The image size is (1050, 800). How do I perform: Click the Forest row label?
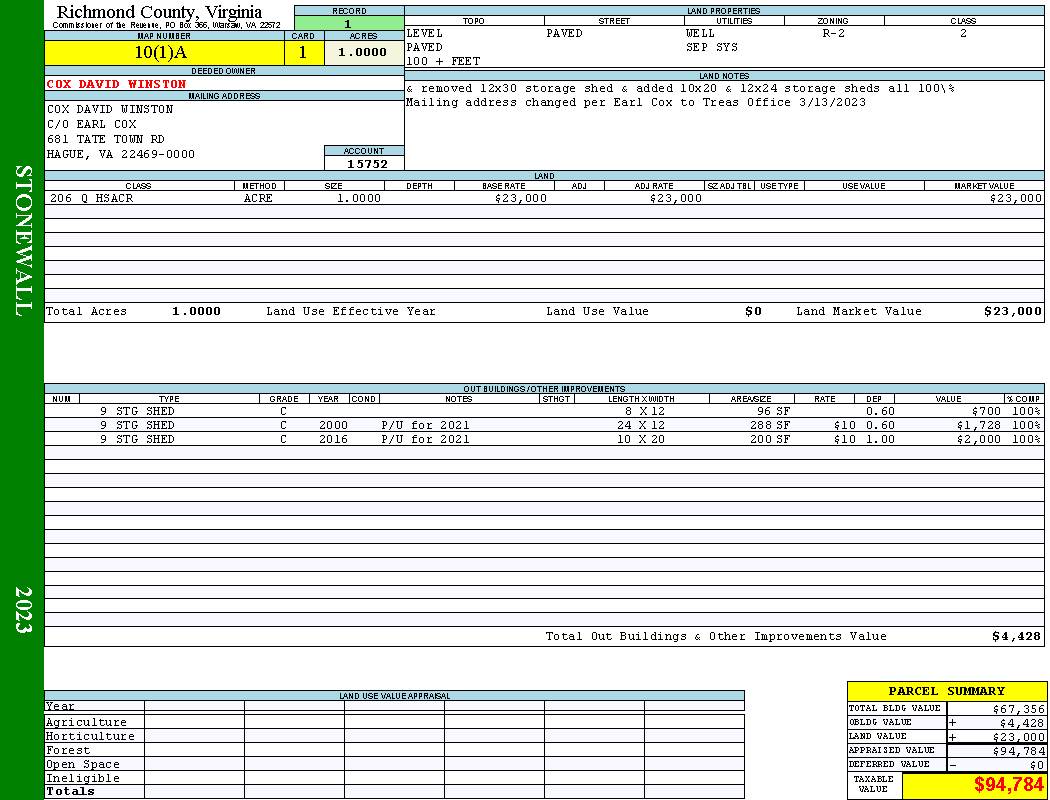coord(68,750)
